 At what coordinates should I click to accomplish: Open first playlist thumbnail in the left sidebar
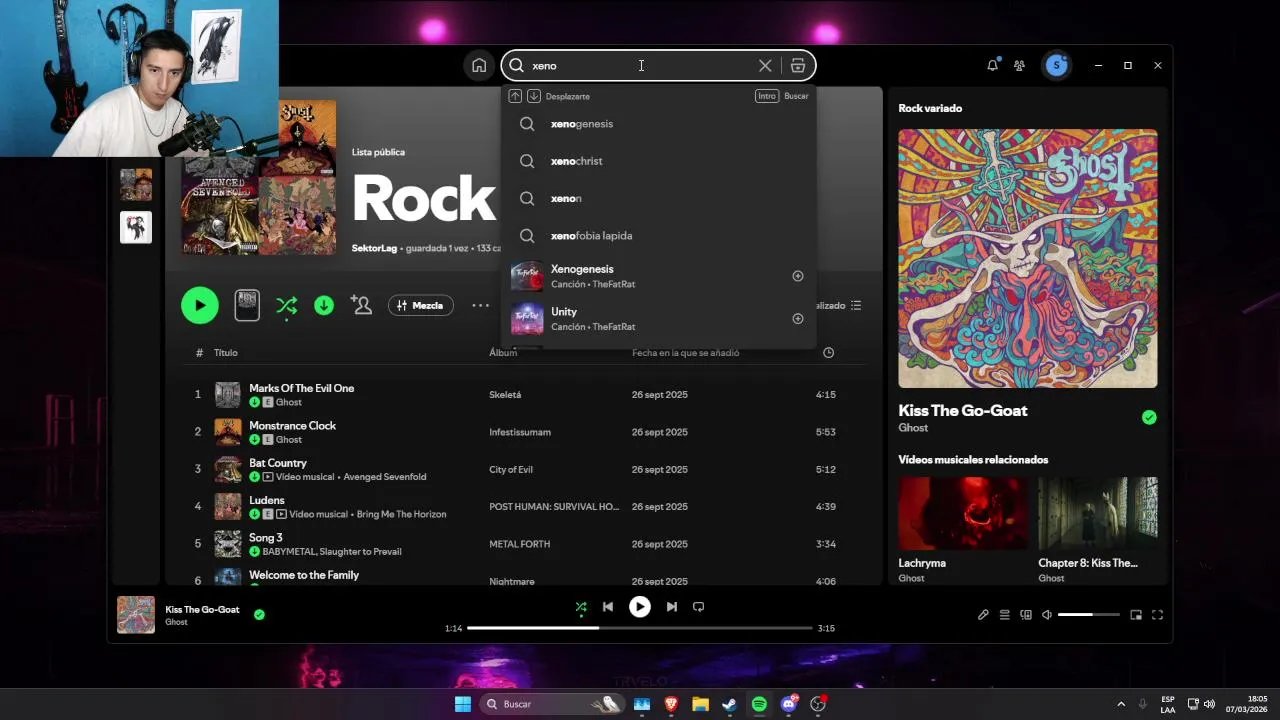[136, 184]
